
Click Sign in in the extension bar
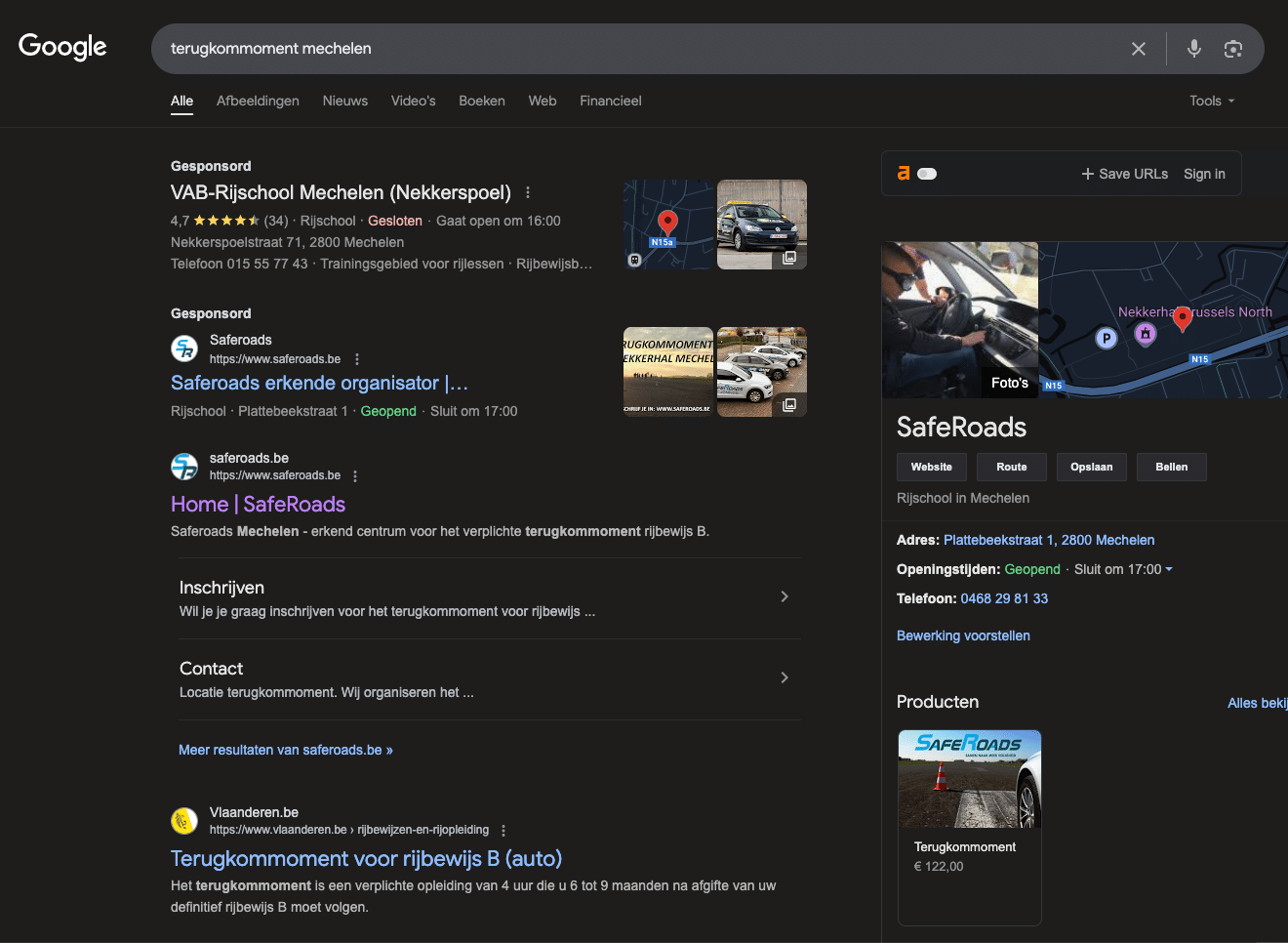1204,174
